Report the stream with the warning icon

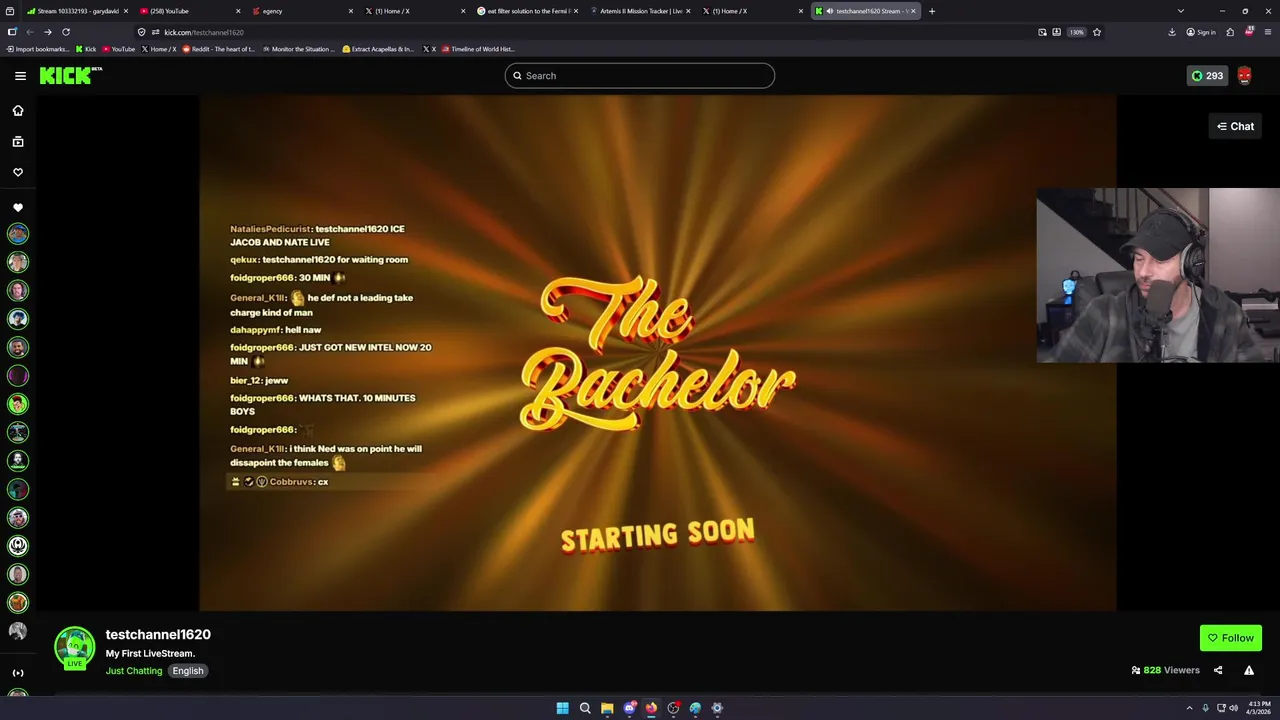(1249, 670)
